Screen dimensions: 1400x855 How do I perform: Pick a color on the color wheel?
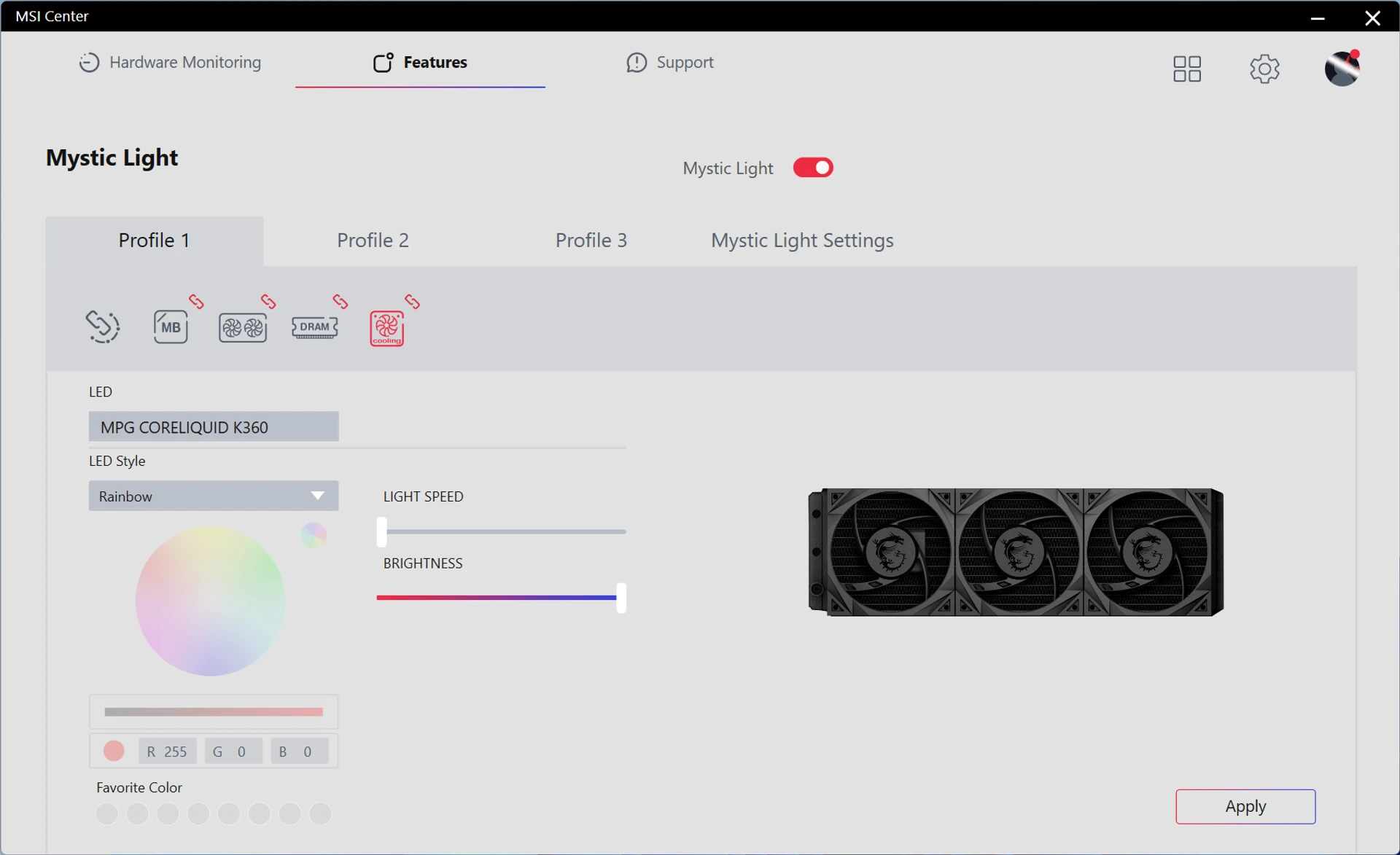tap(210, 601)
